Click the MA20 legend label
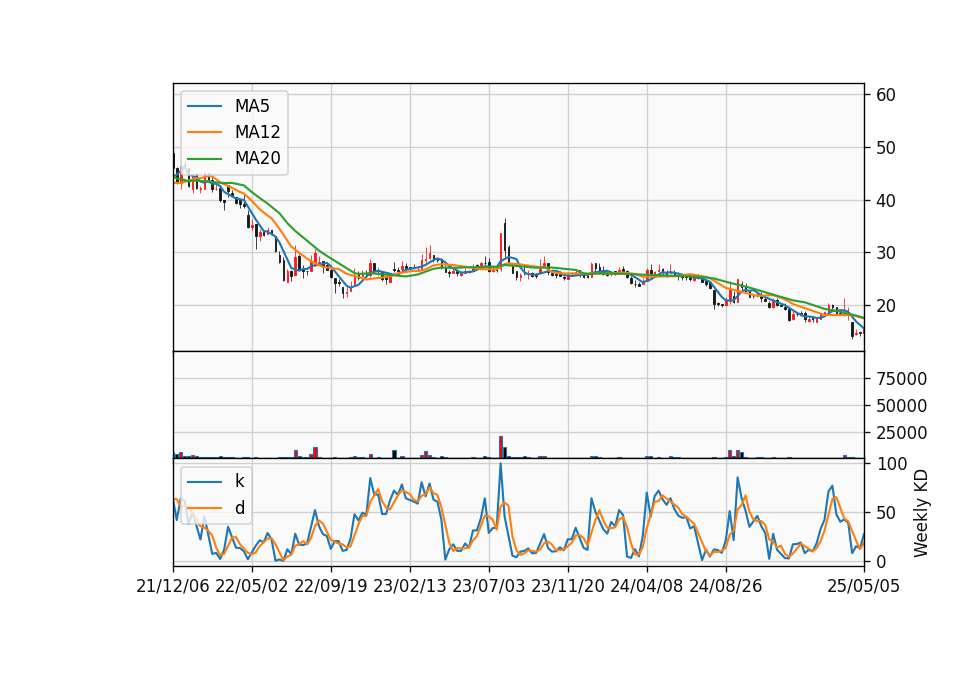 [x=257, y=158]
